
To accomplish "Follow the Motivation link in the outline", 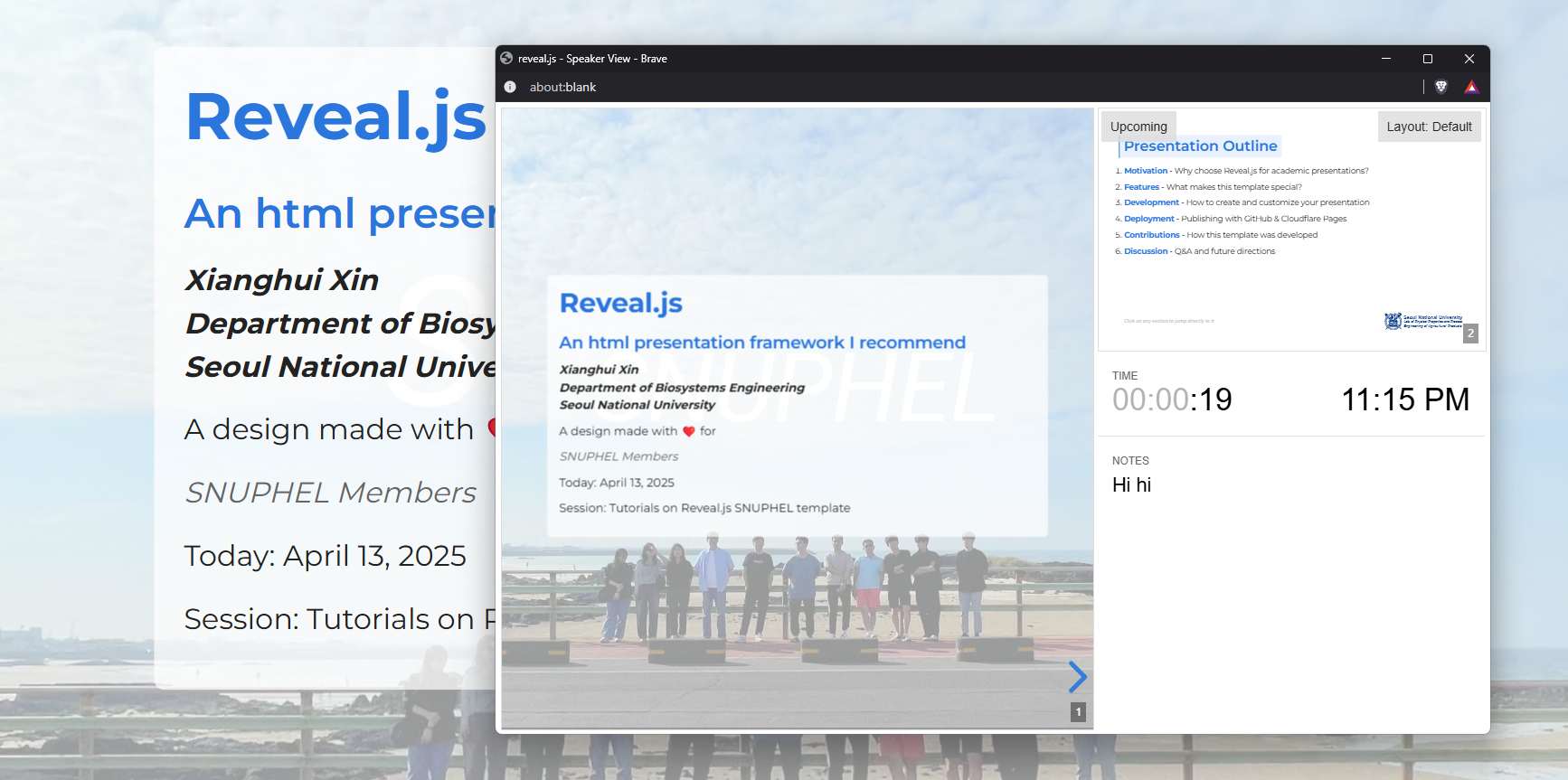I will [1146, 171].
